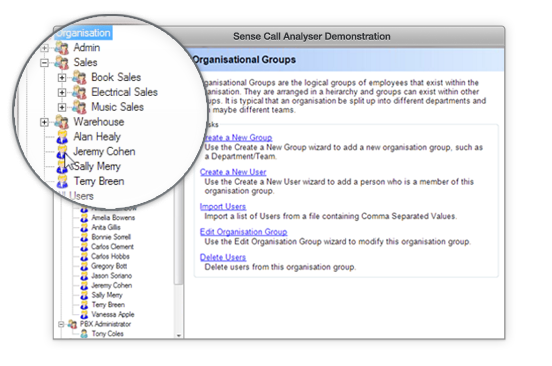The width and height of the screenshot is (552, 366).
Task: Click the Import Users link
Action: pos(223,207)
